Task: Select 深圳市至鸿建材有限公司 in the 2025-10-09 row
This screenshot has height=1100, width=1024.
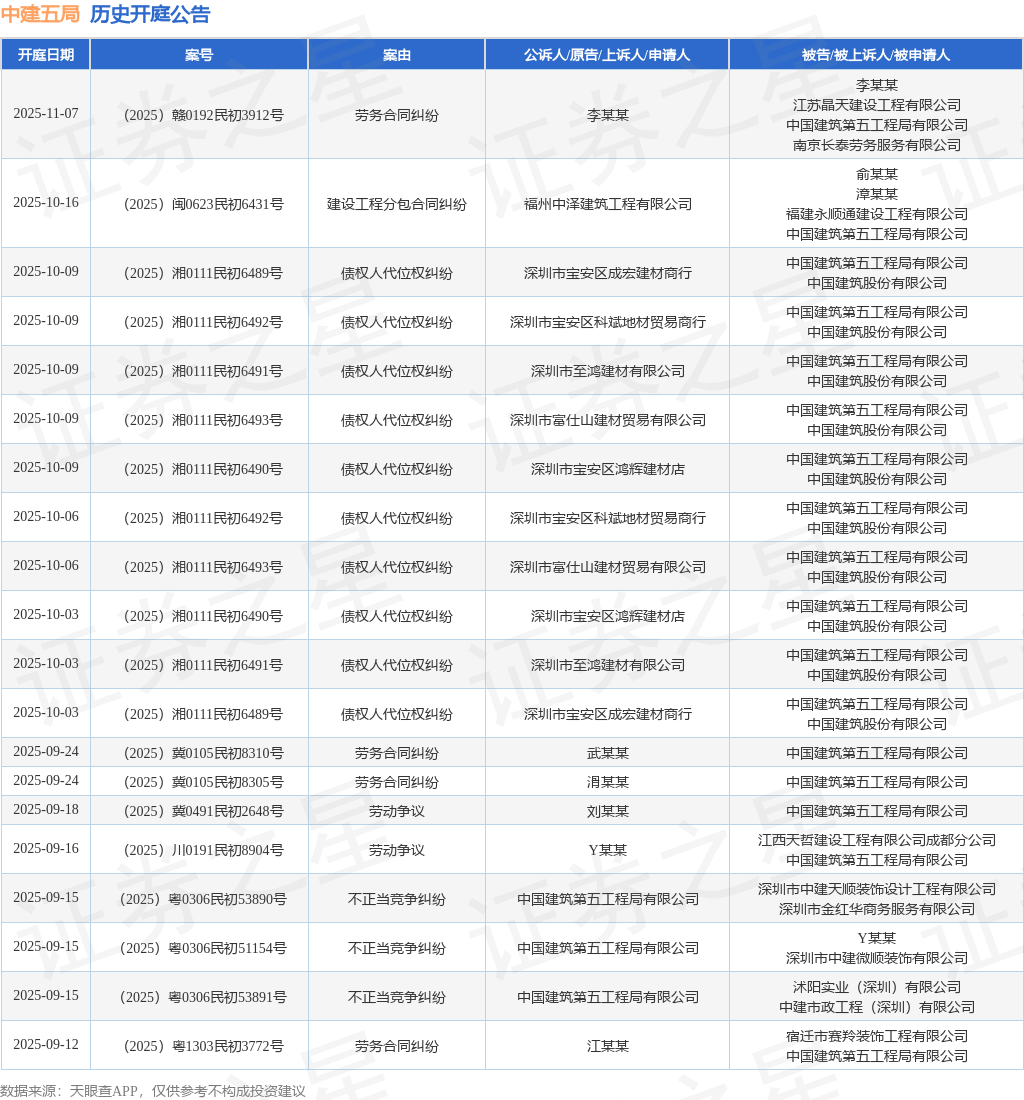Action: click(x=607, y=371)
